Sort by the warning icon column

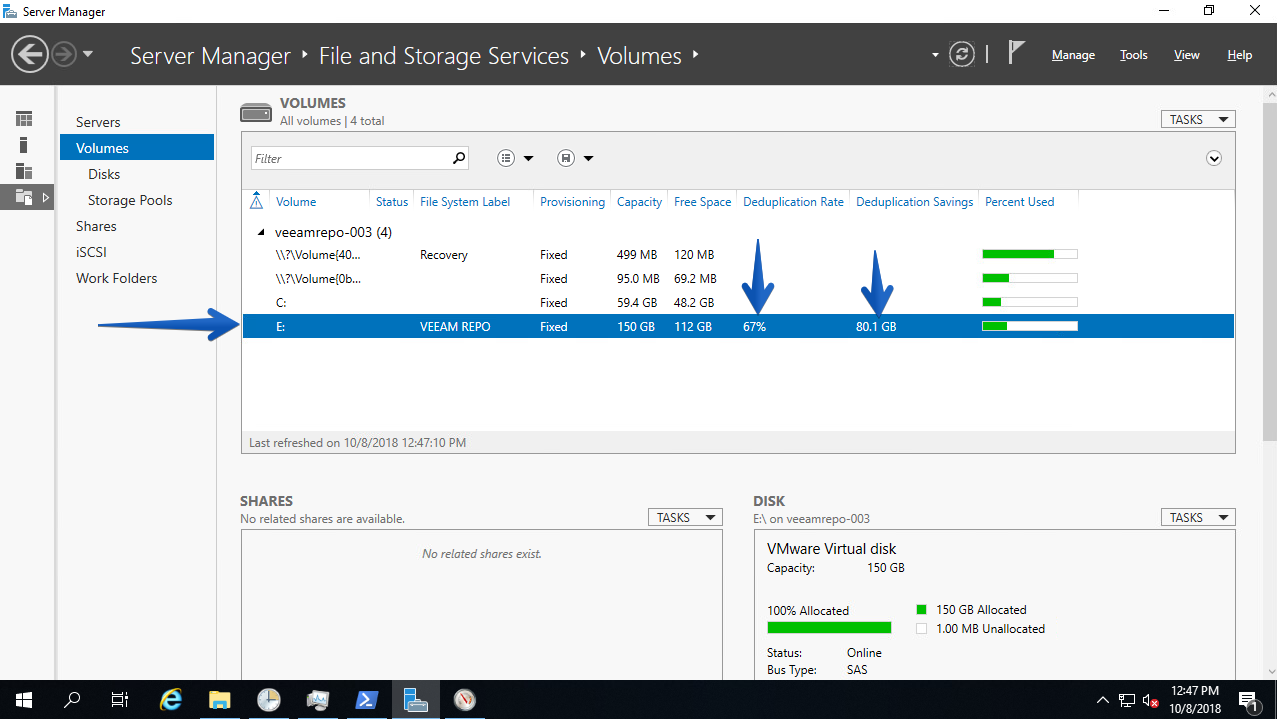click(256, 201)
